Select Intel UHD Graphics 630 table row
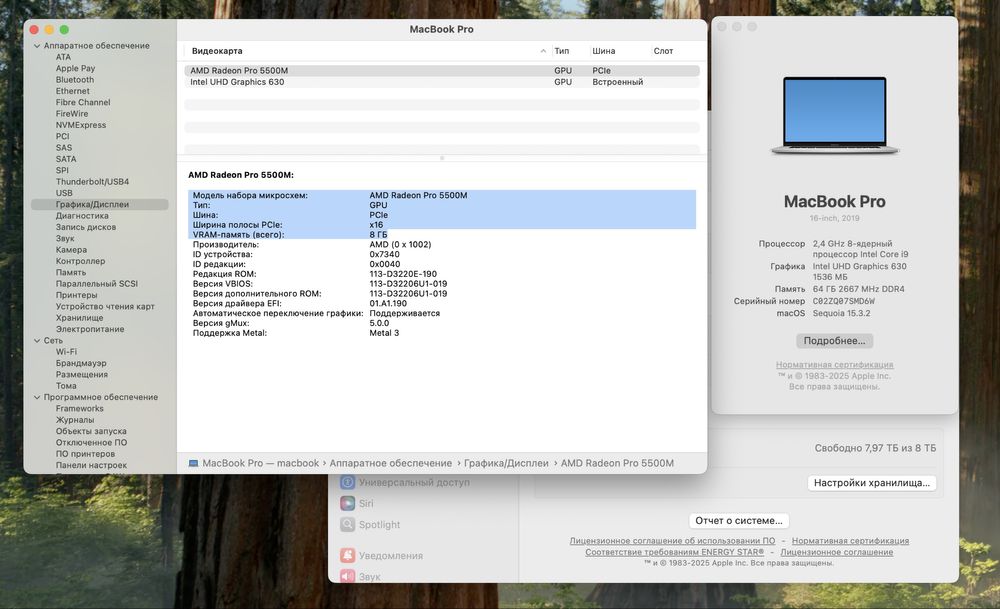Image resolution: width=1000 pixels, height=609 pixels. tap(442, 82)
